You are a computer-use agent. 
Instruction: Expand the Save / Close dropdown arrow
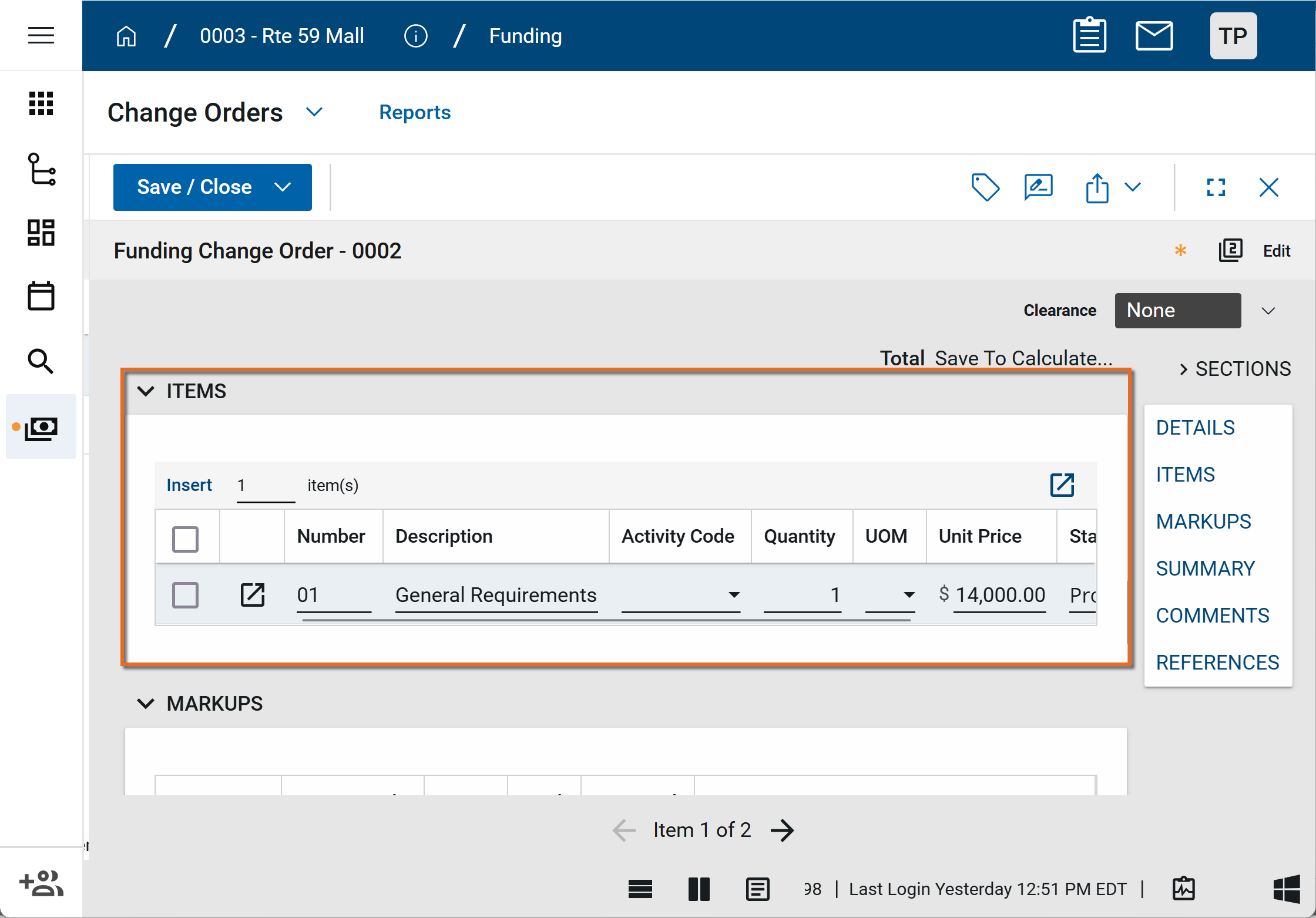pos(283,187)
